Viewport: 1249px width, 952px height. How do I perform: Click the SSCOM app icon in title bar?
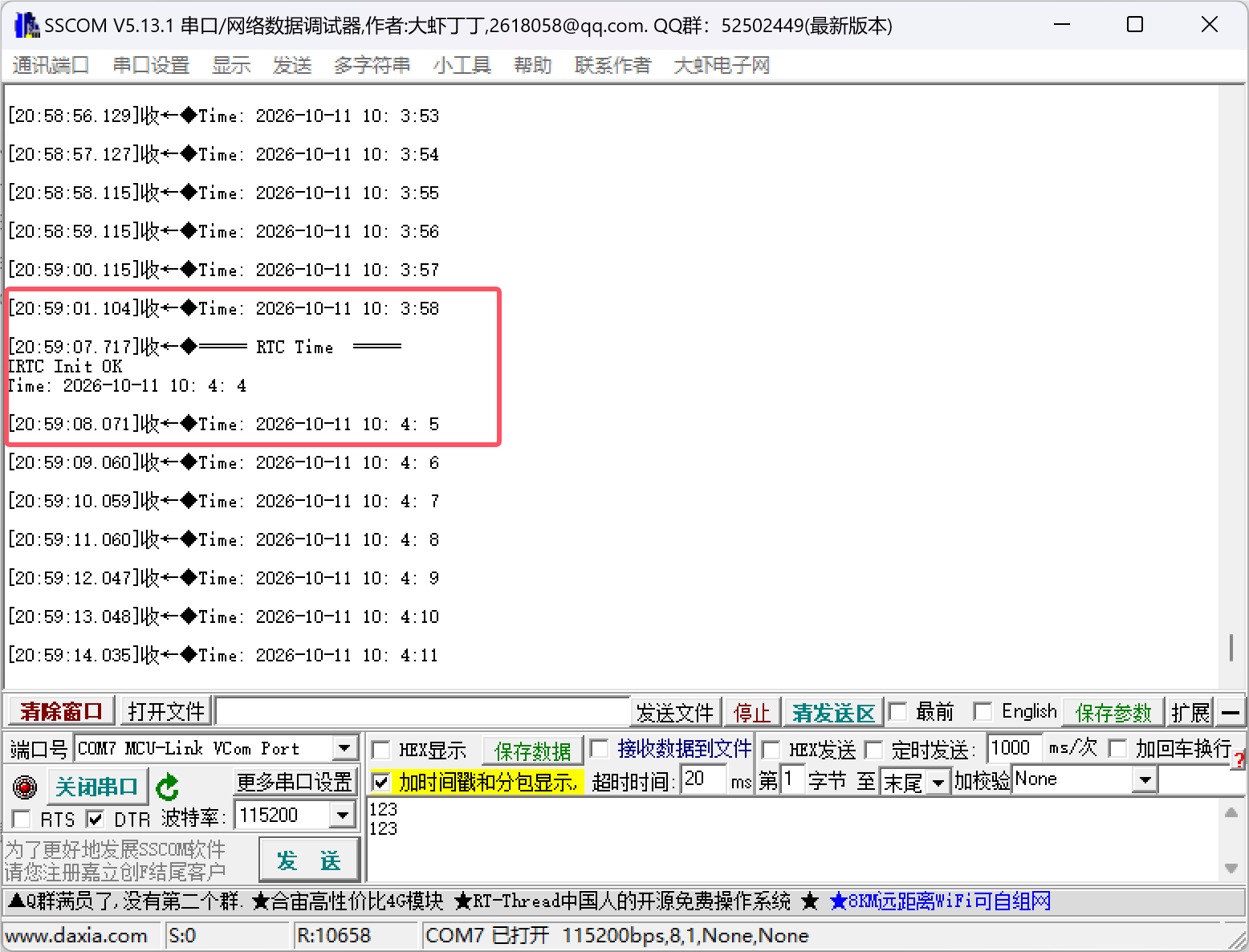click(x=26, y=26)
